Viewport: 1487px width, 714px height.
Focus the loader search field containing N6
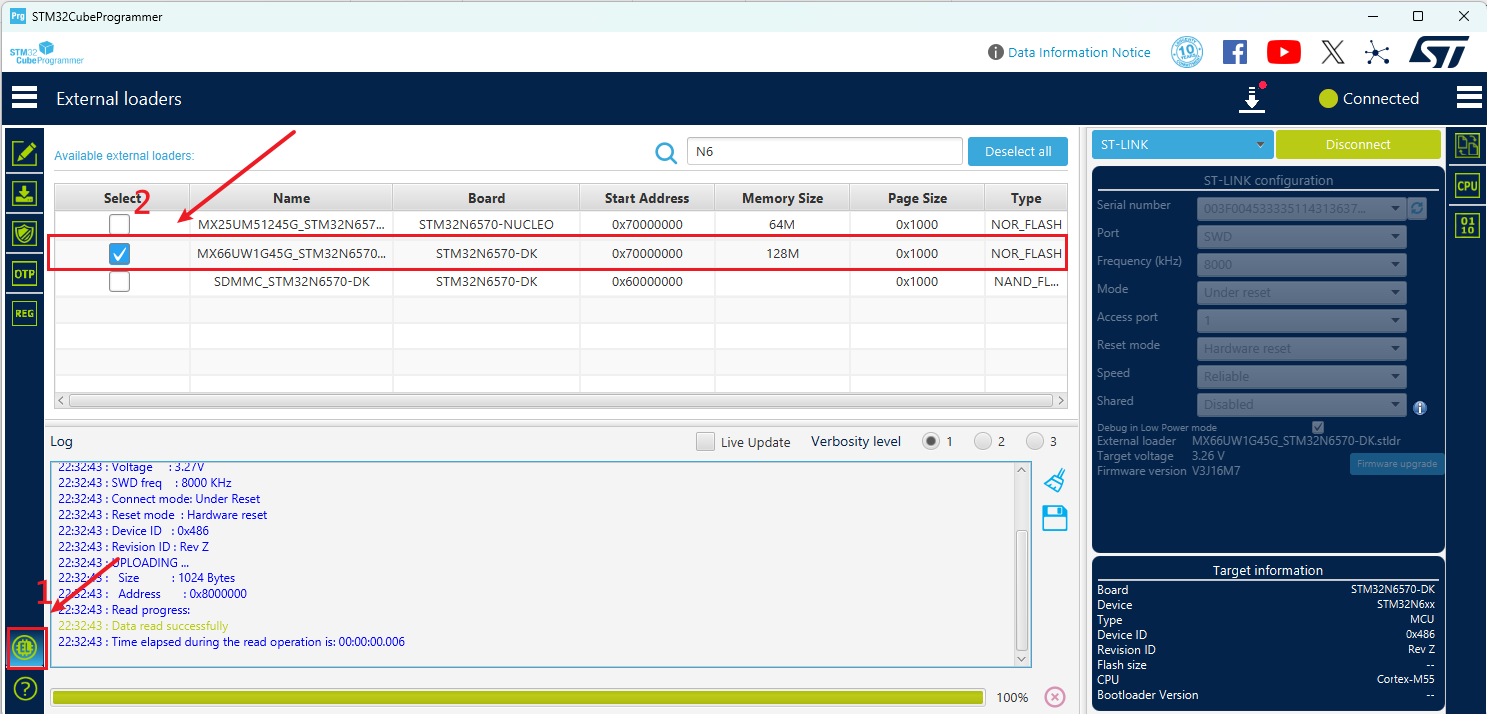[x=824, y=152]
